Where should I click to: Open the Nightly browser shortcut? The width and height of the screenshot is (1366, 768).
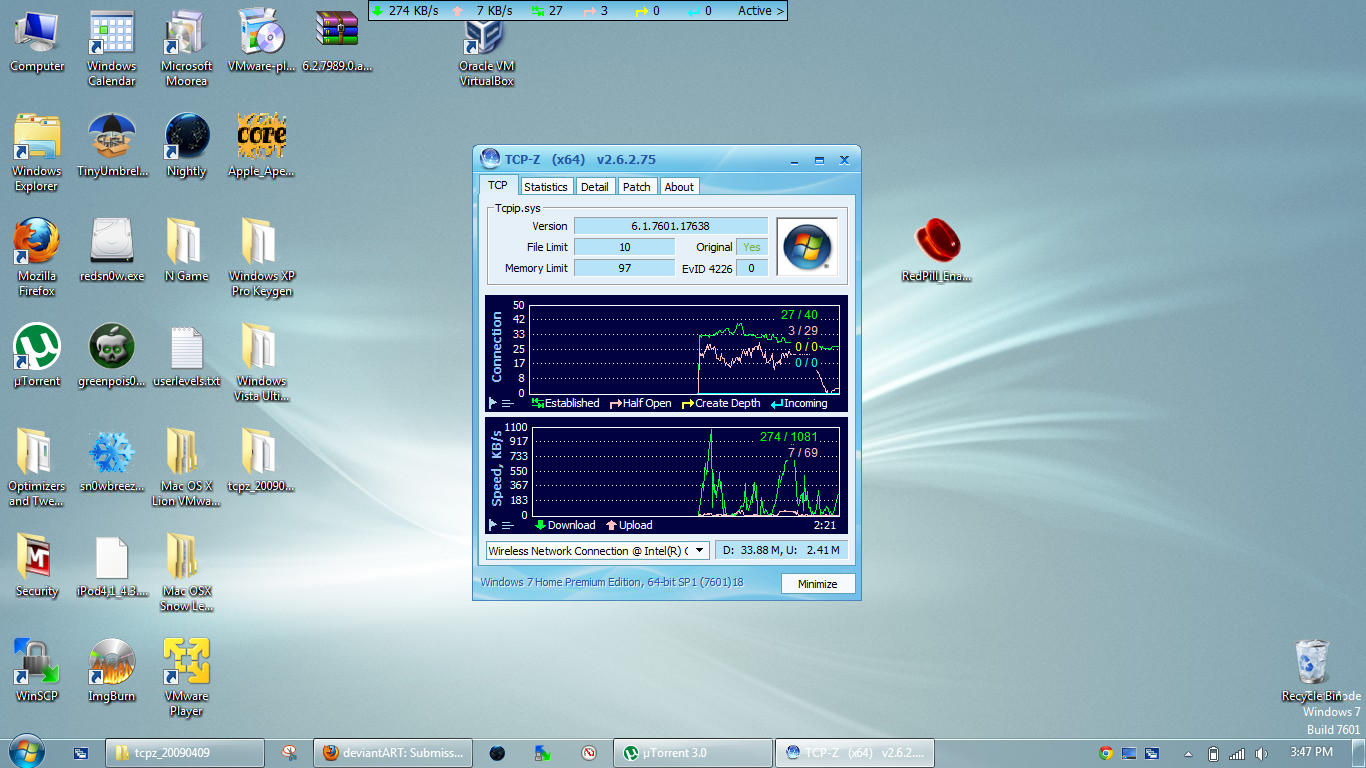point(187,147)
